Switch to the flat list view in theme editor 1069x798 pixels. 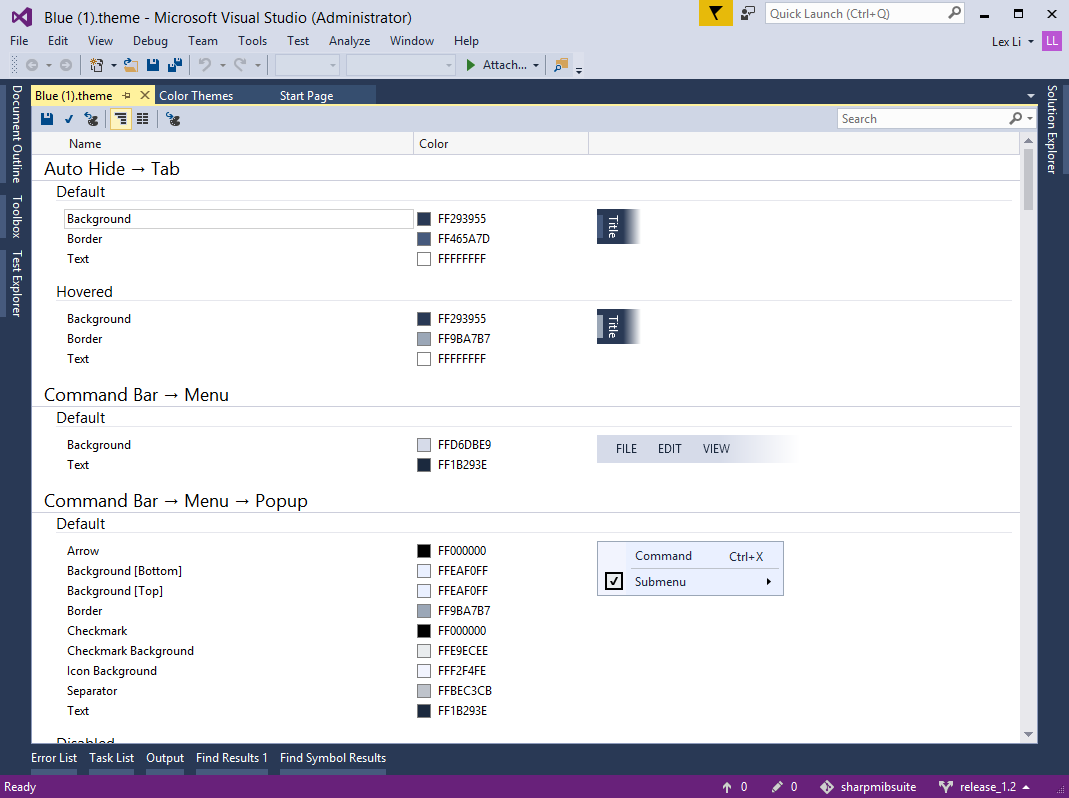tap(143, 118)
